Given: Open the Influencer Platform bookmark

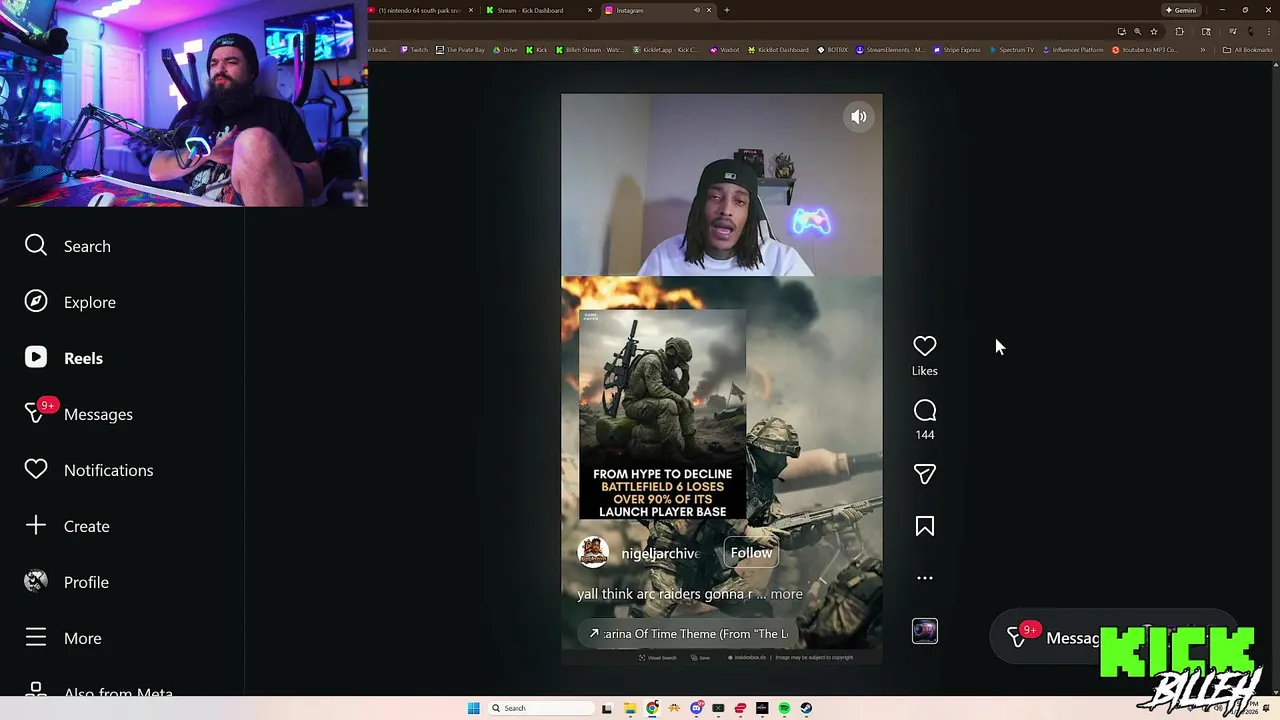Looking at the screenshot, I should click(x=1073, y=50).
